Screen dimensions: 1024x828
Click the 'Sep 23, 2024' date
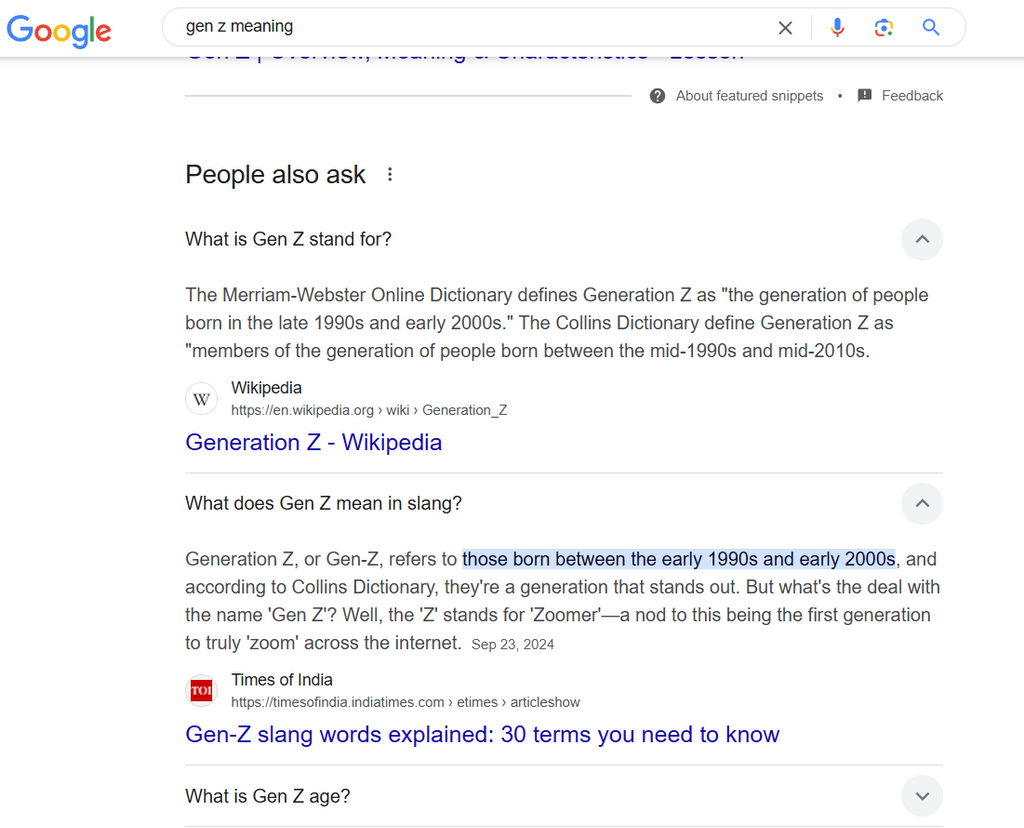(x=513, y=645)
